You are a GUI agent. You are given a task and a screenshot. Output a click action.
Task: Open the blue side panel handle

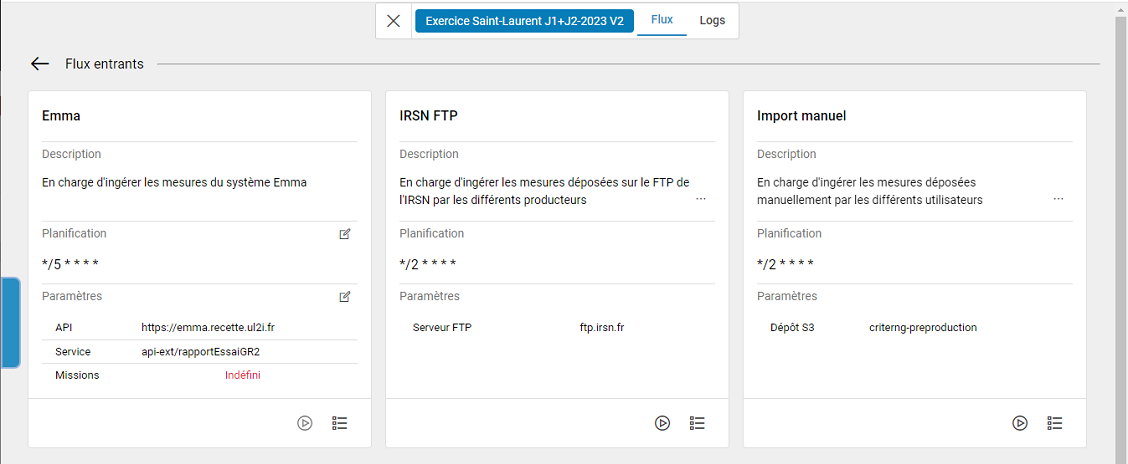10,323
